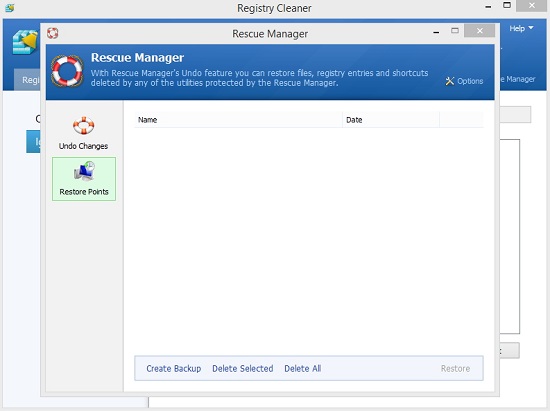550x411 pixels.
Task: Click the Restore Points computer icon
Action: tap(84, 171)
